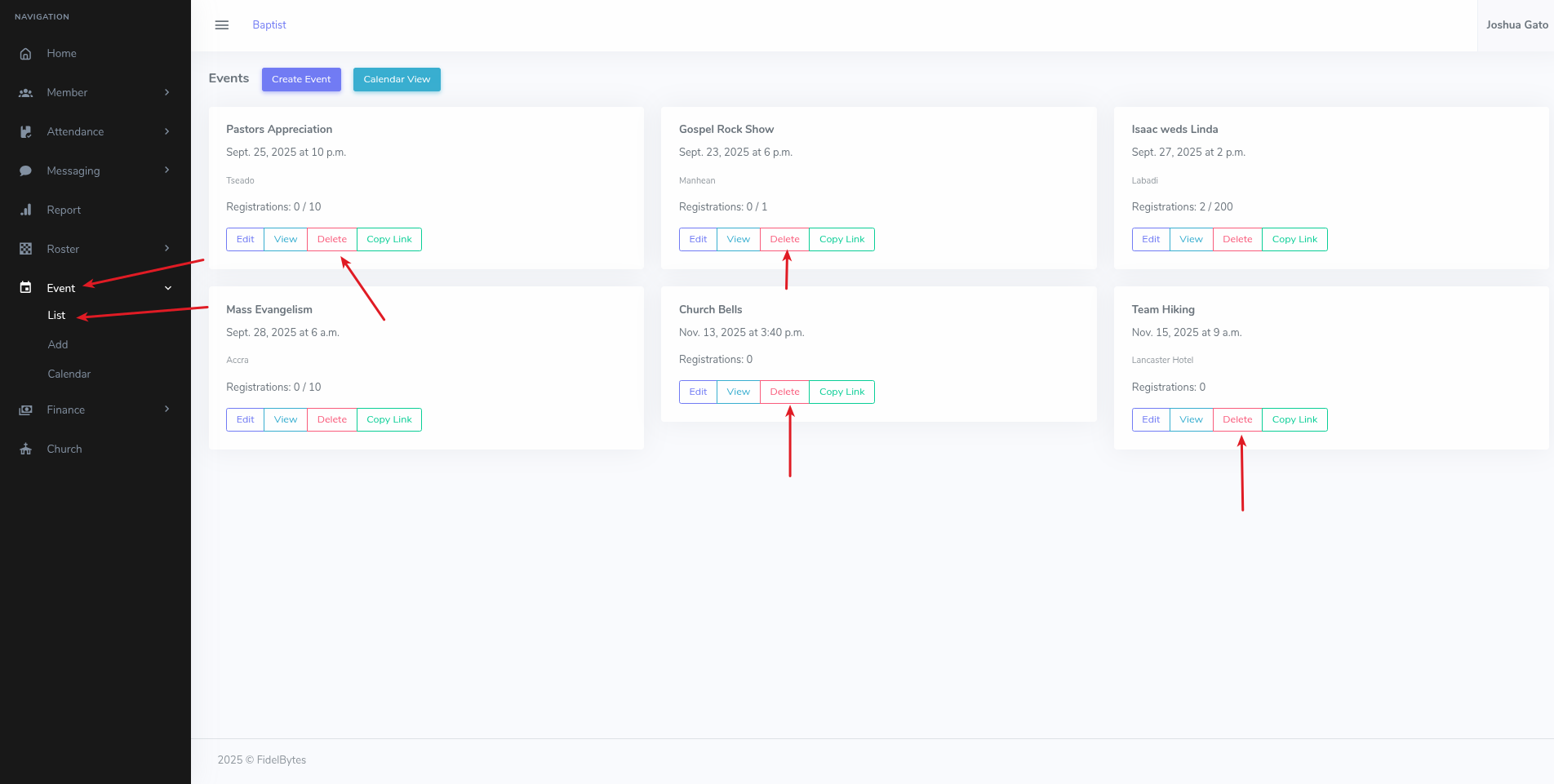Delete the Pastors Appreciation event

(331, 239)
